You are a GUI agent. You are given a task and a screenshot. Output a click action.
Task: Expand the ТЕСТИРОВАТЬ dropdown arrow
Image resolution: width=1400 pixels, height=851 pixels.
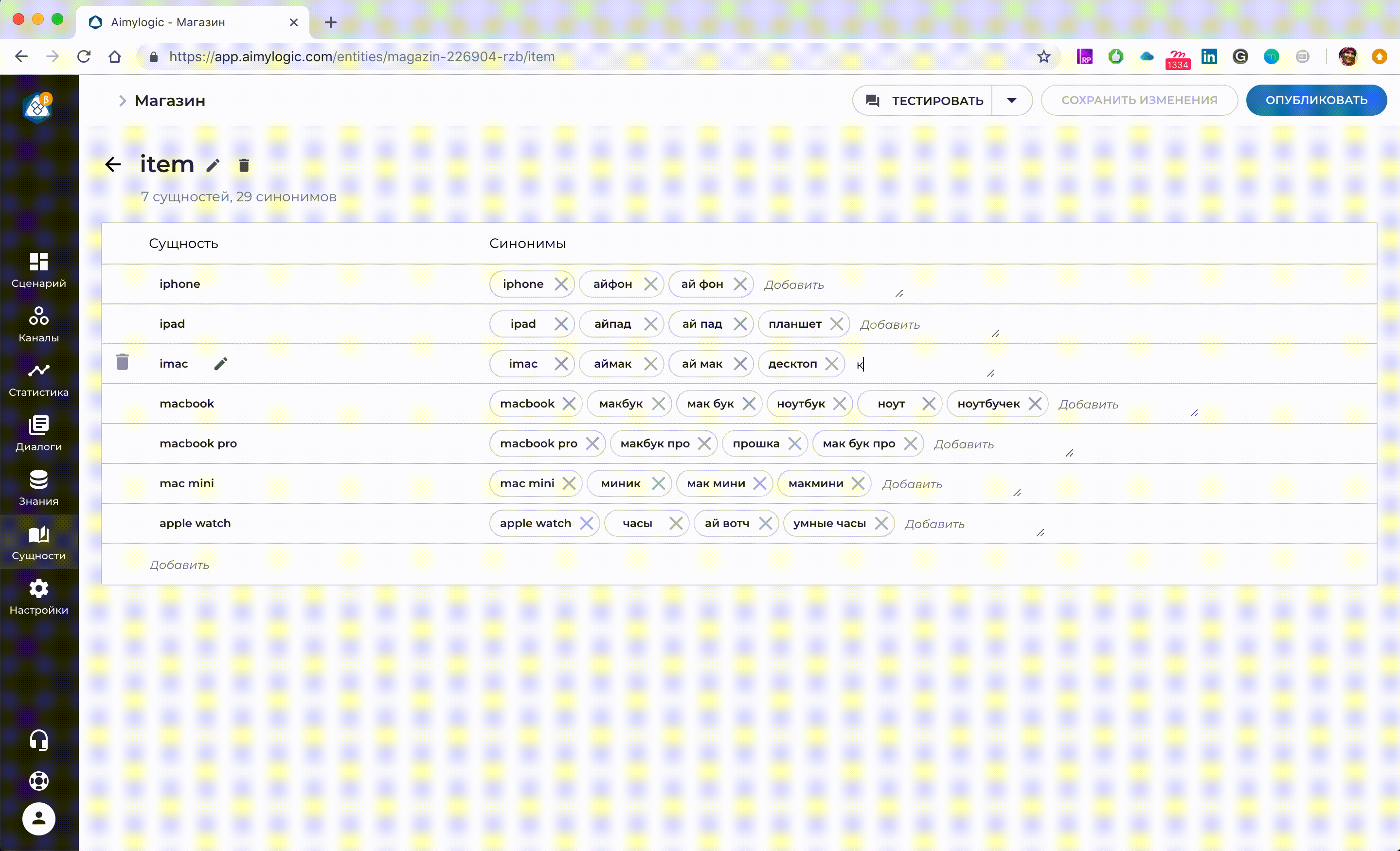1011,101
